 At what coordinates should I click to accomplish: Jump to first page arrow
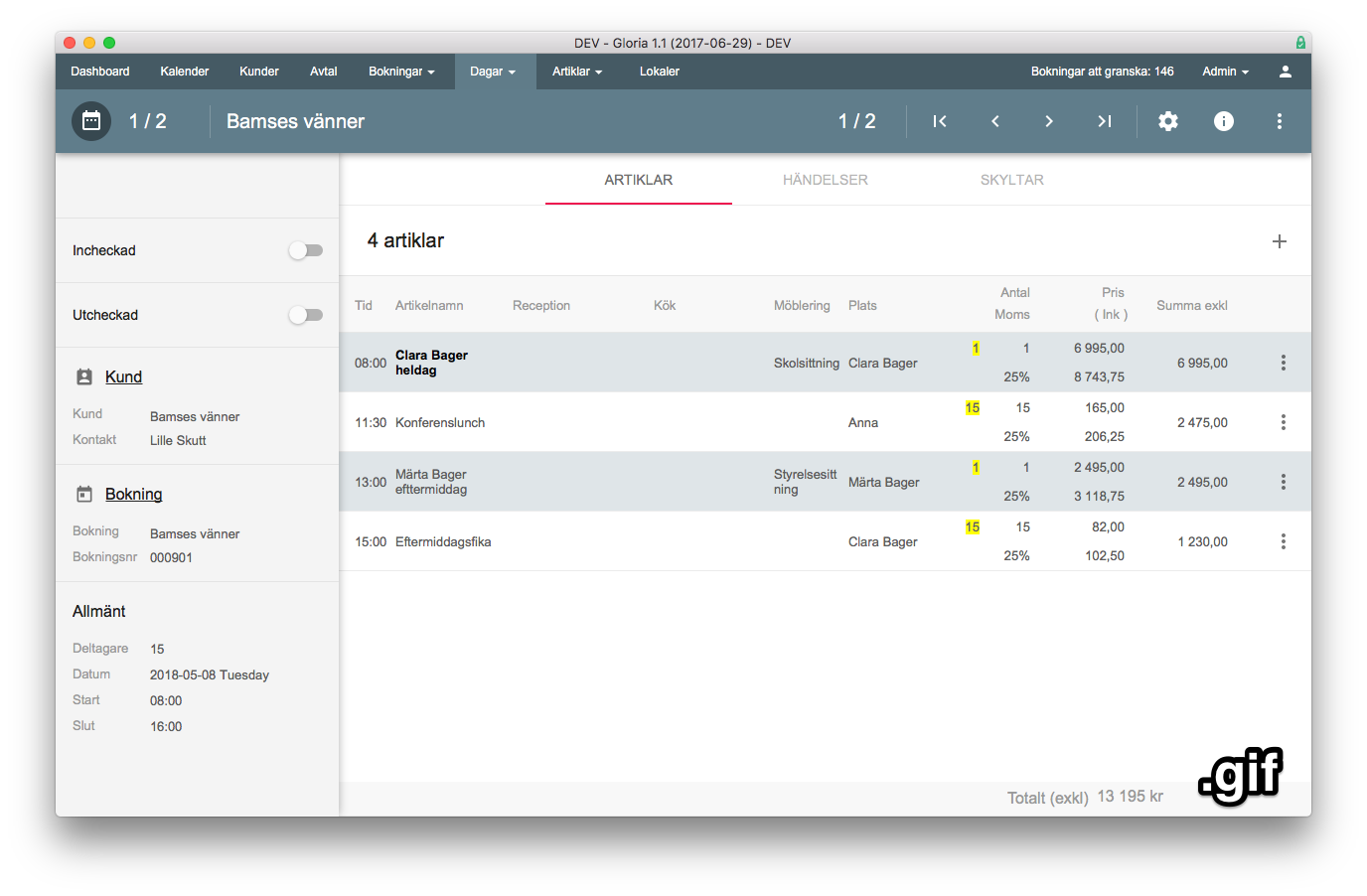(939, 121)
